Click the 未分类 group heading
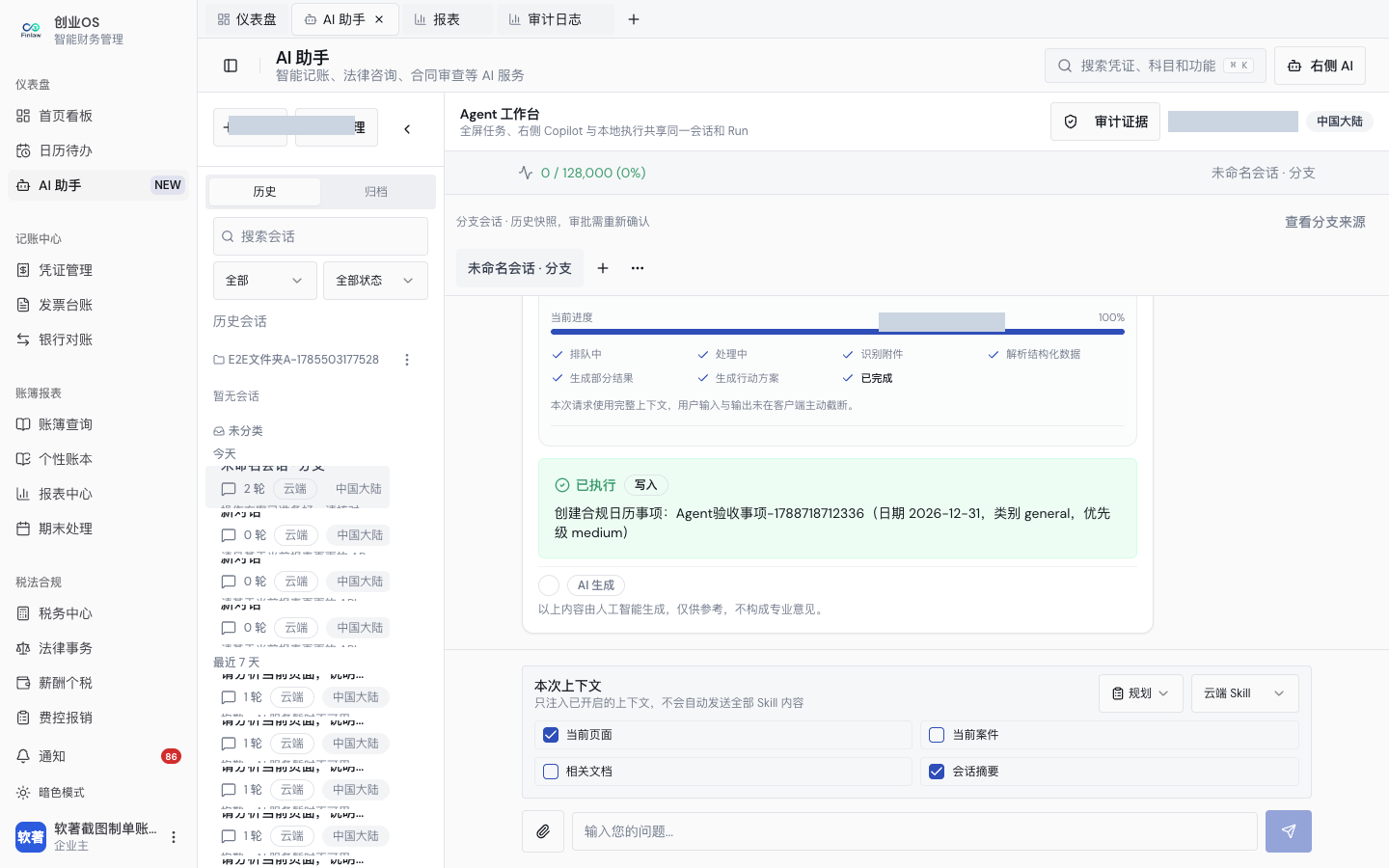This screenshot has width=1389, height=868. pyautogui.click(x=238, y=431)
